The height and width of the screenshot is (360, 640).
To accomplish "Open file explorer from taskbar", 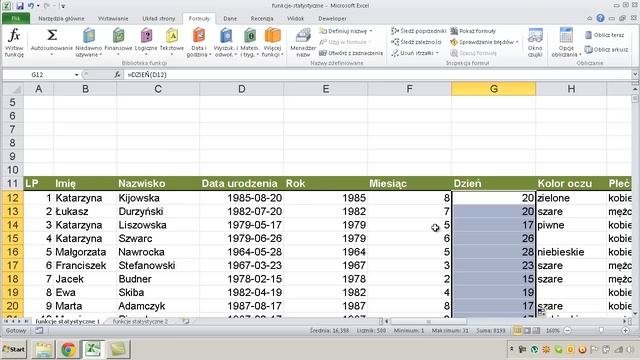I will (43, 349).
